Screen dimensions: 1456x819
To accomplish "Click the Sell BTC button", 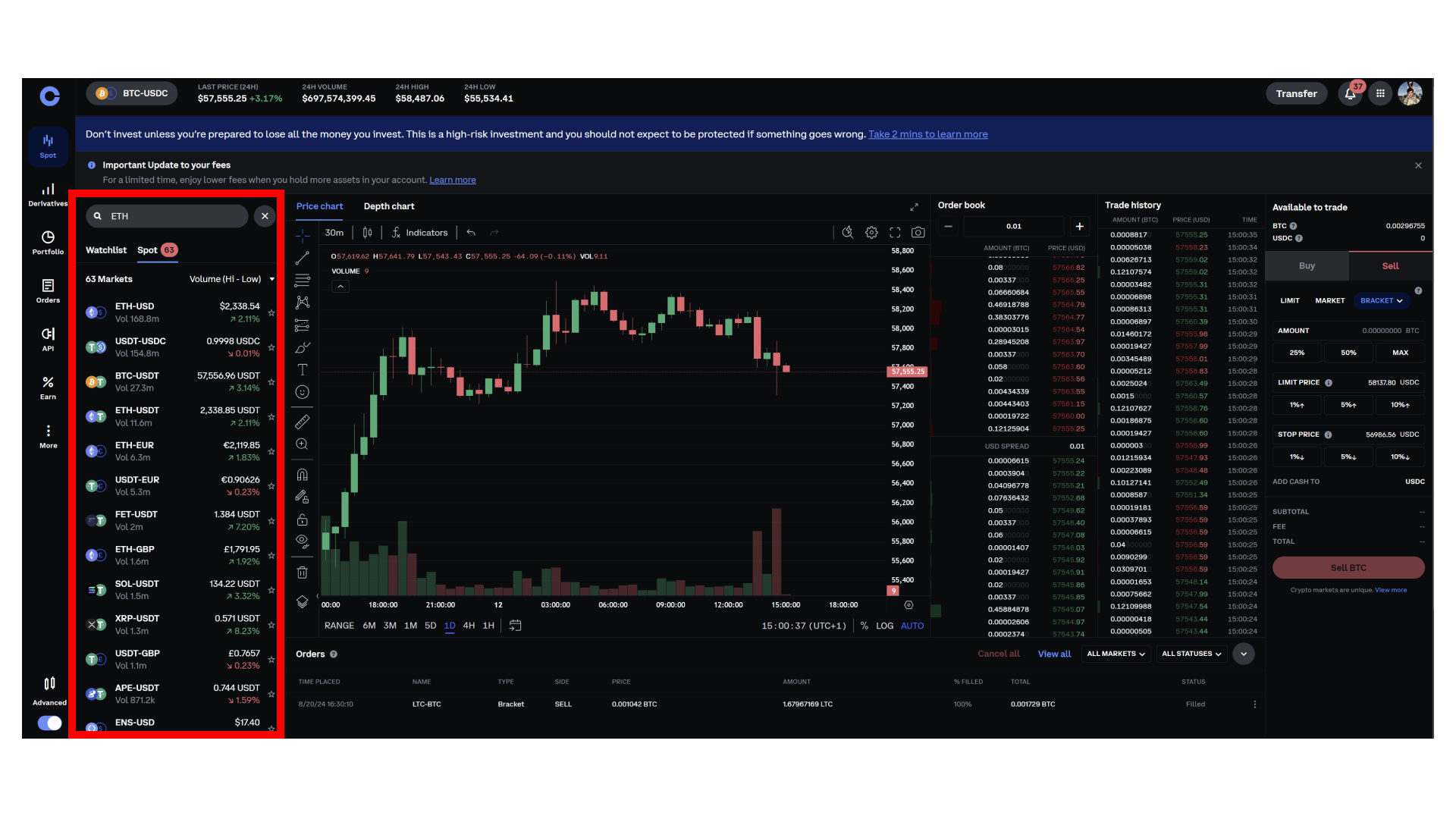I will pos(1348,567).
